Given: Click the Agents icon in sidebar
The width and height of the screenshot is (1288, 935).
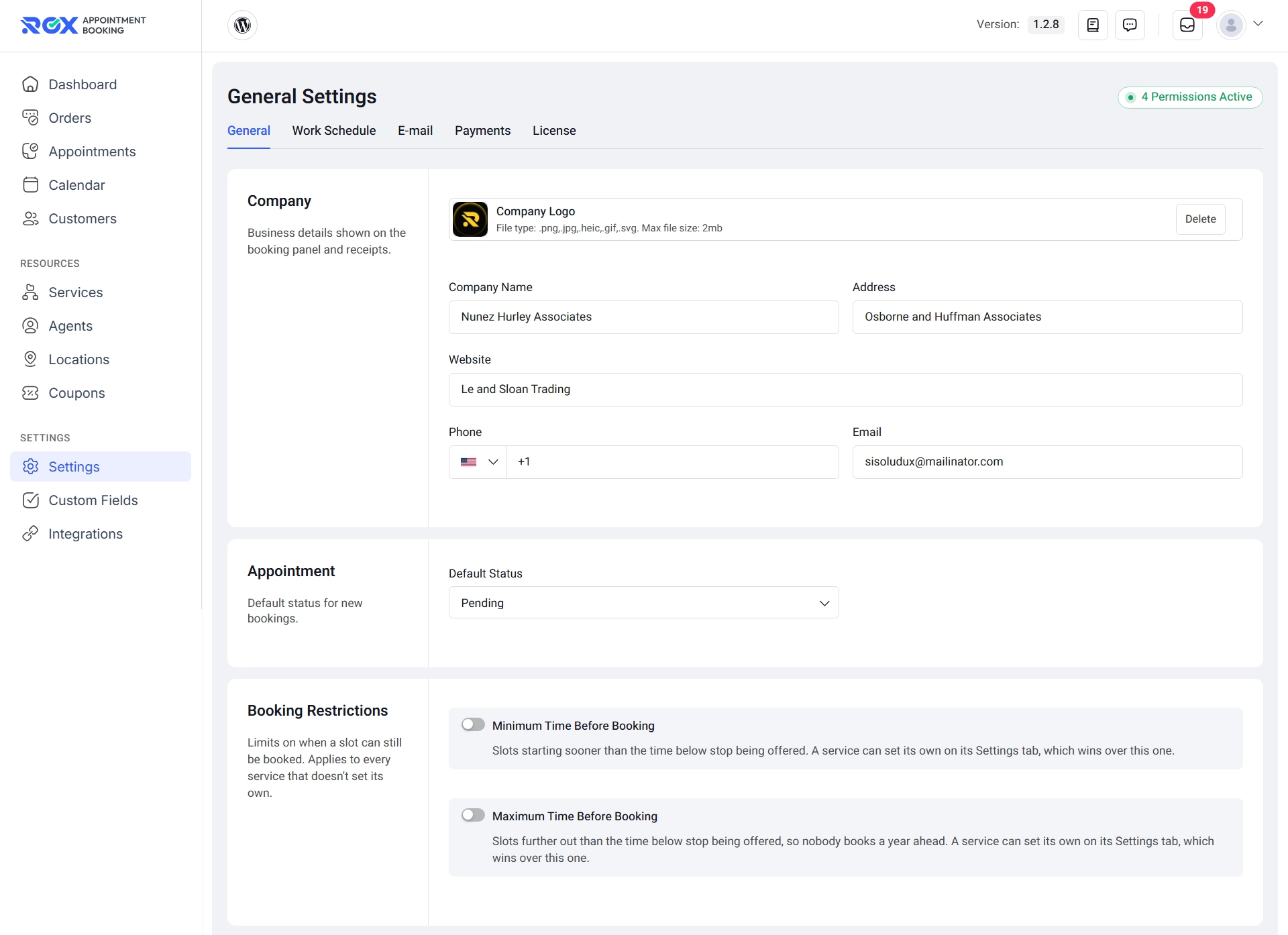Looking at the screenshot, I should pos(30,326).
